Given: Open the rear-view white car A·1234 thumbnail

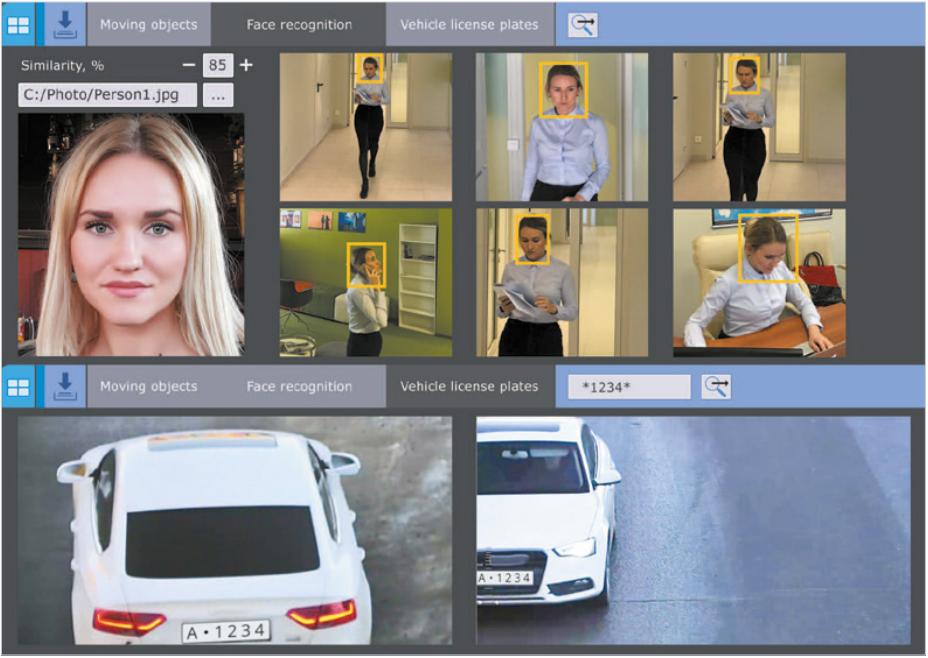Looking at the screenshot, I should pos(234,531).
